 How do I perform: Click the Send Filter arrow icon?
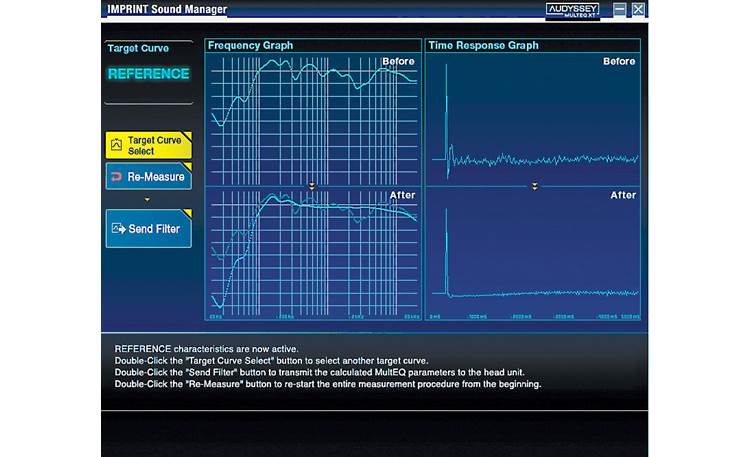coord(119,228)
